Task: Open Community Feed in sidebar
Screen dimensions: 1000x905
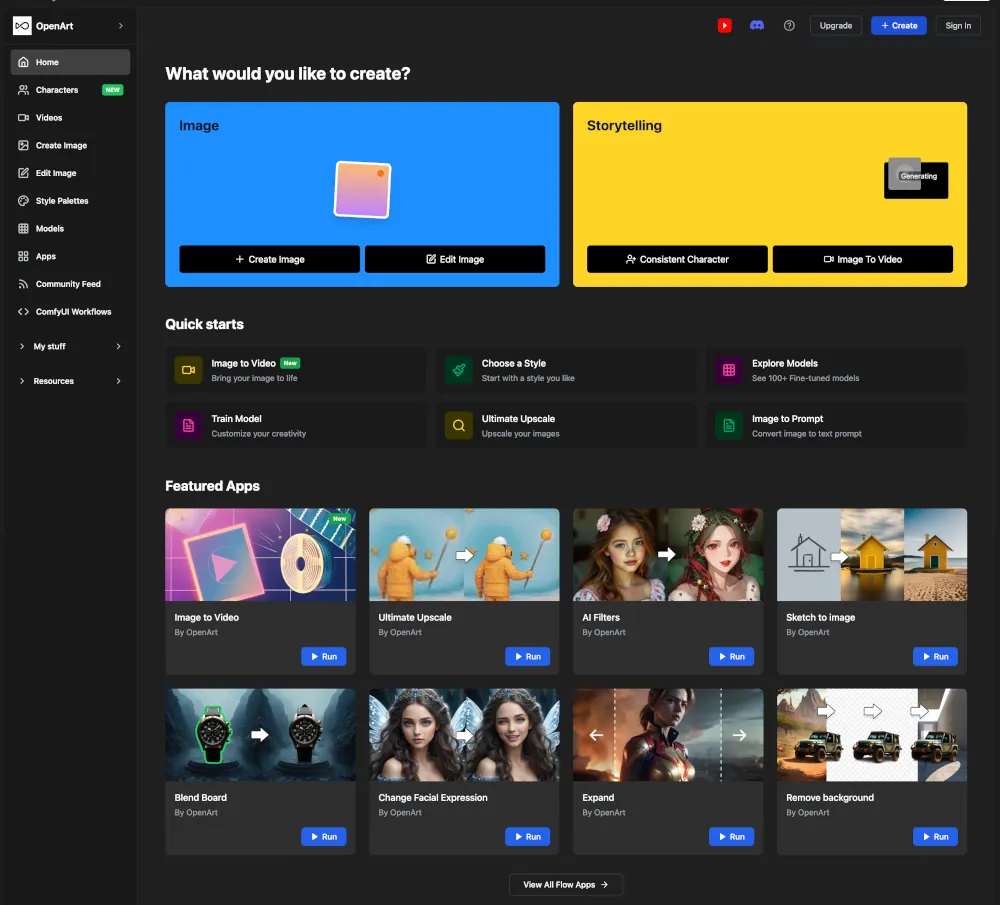Action: [70, 284]
